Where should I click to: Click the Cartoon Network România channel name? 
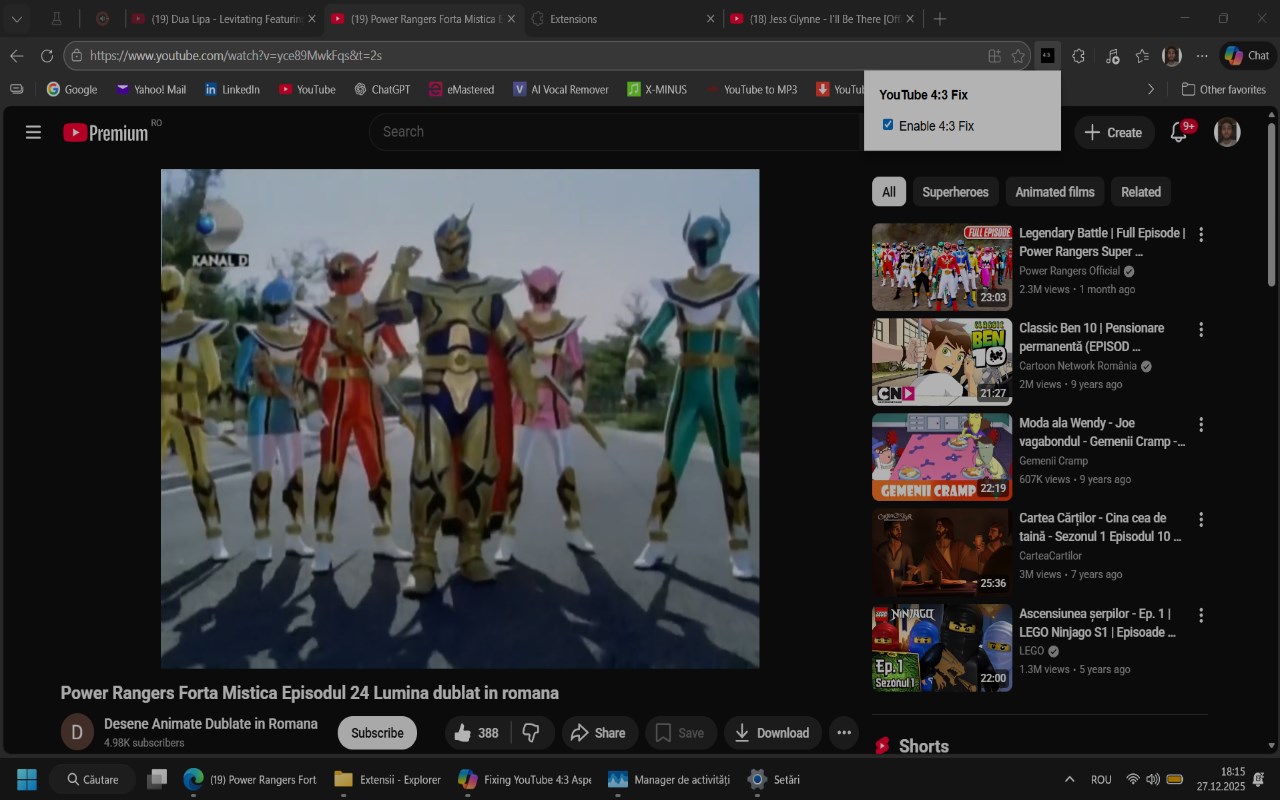[x=1078, y=366]
